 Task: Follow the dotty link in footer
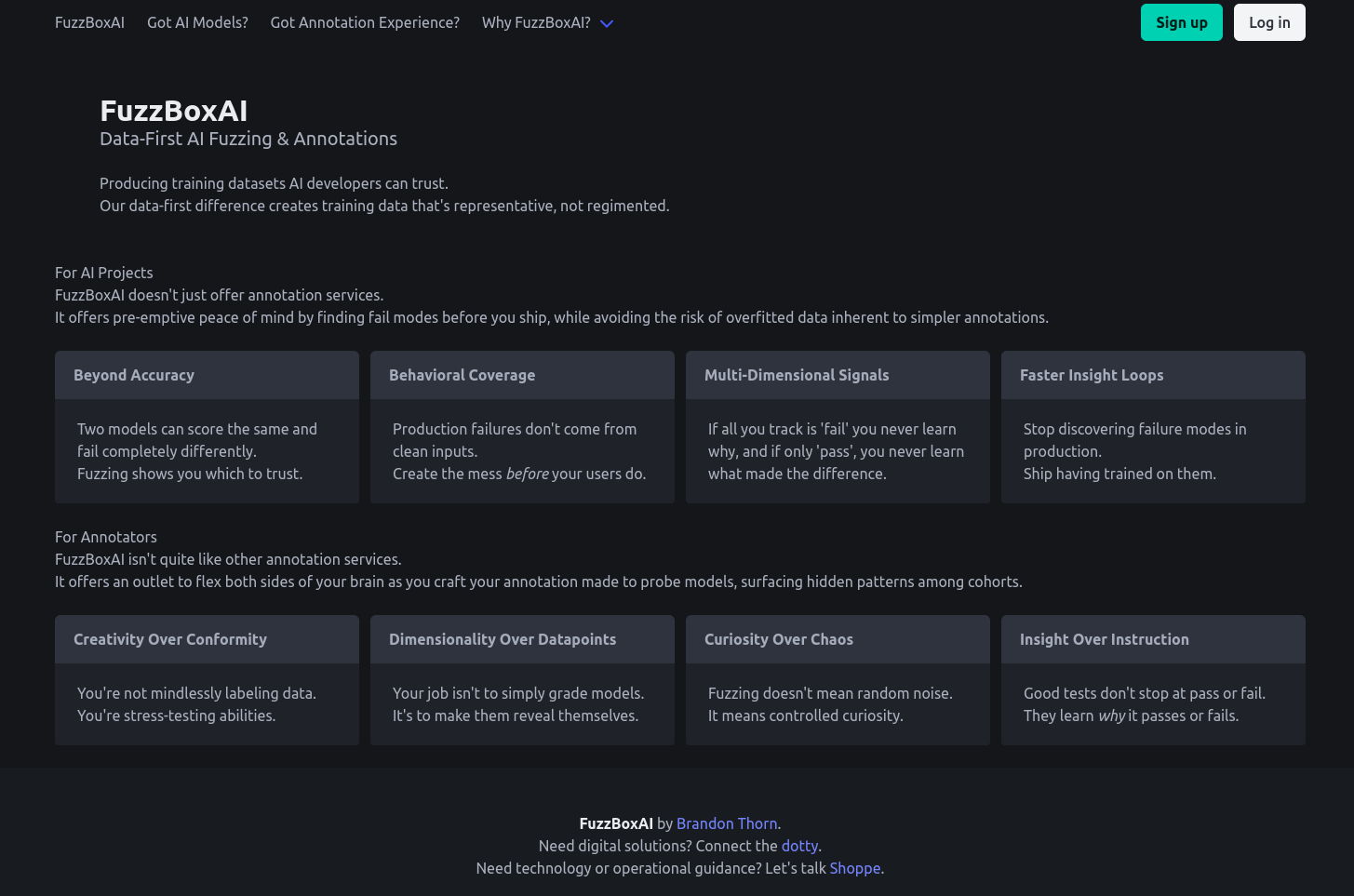799,846
